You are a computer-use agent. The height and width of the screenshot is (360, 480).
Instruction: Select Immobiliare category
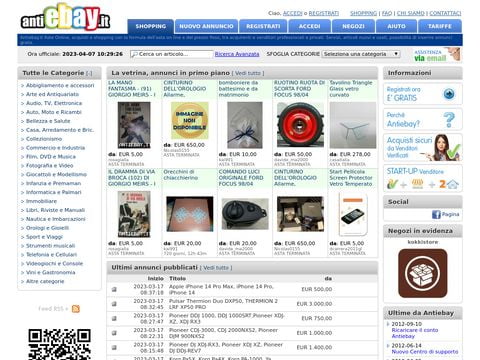(x=41, y=201)
